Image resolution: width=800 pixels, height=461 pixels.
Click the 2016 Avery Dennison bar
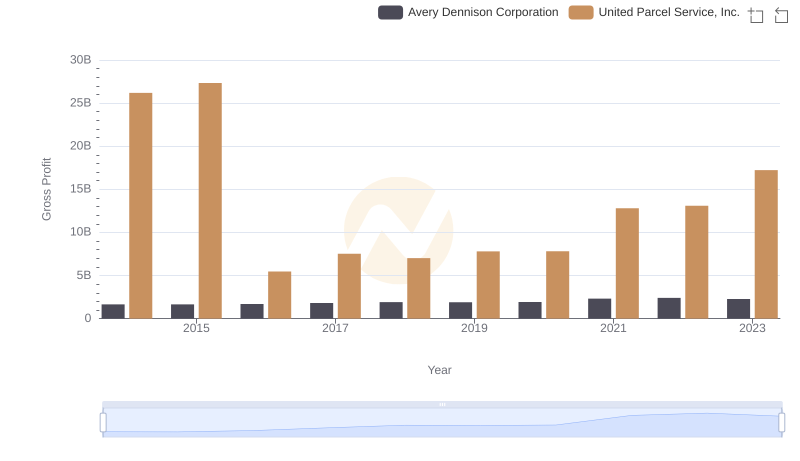pos(252,311)
